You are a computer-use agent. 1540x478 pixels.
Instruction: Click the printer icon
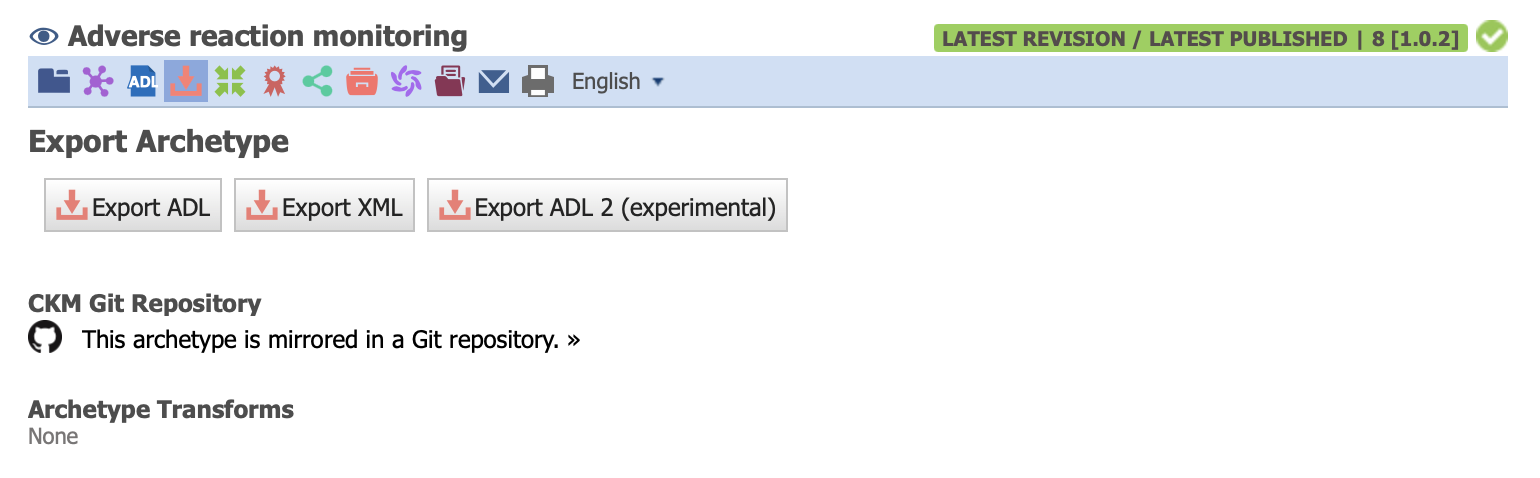pyautogui.click(x=538, y=81)
